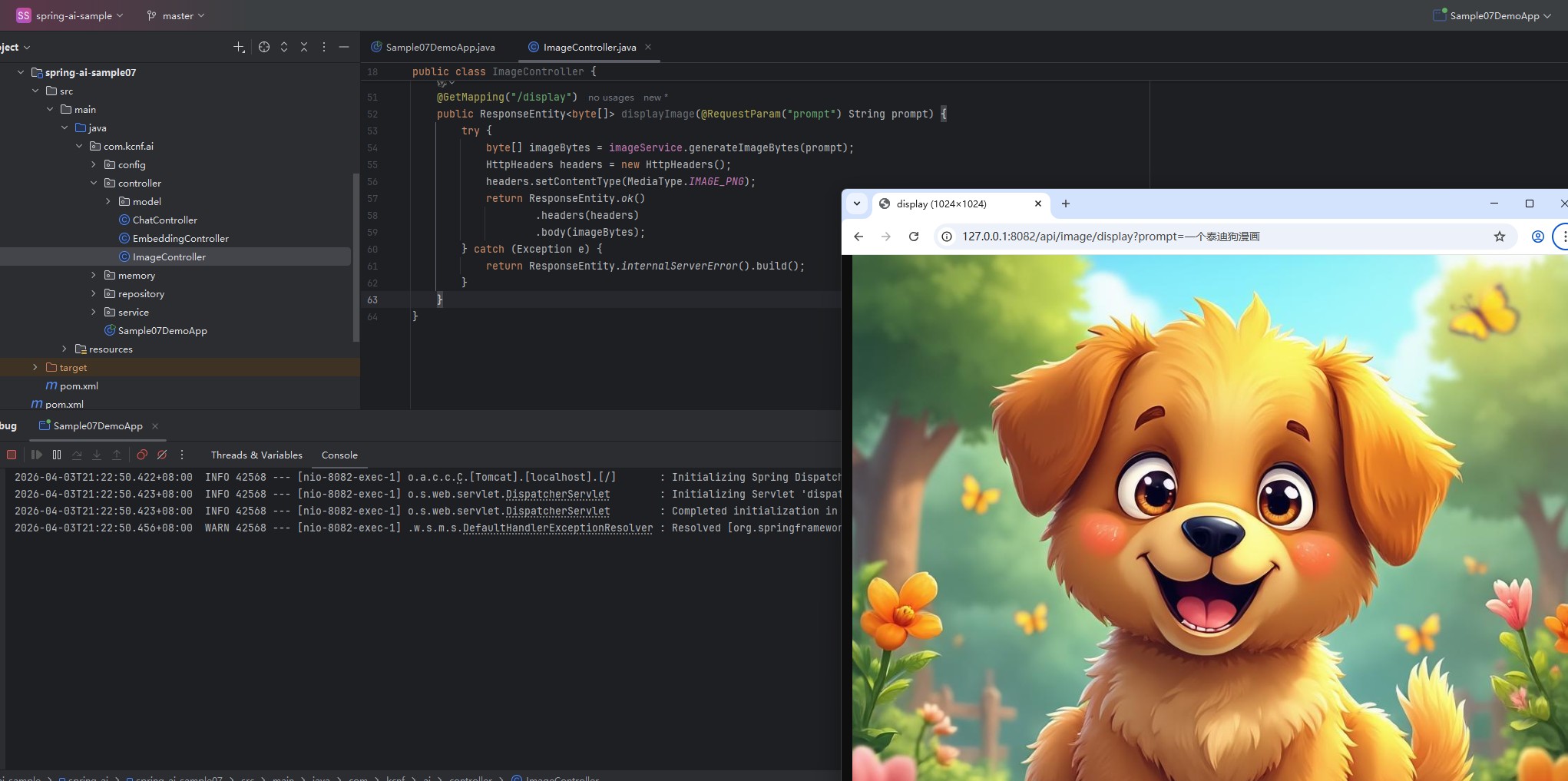Bookmark this page with the star icon

(1499, 237)
